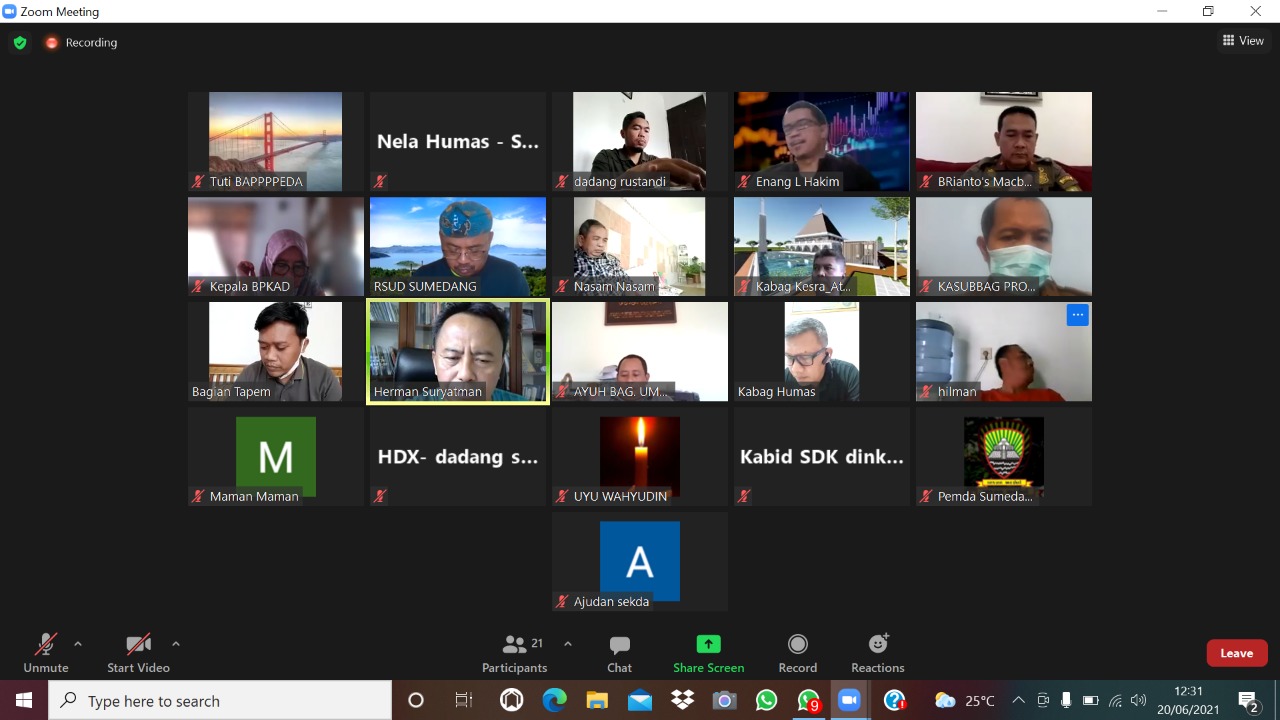
Task: Click the green encryption shield icon
Action: click(19, 43)
